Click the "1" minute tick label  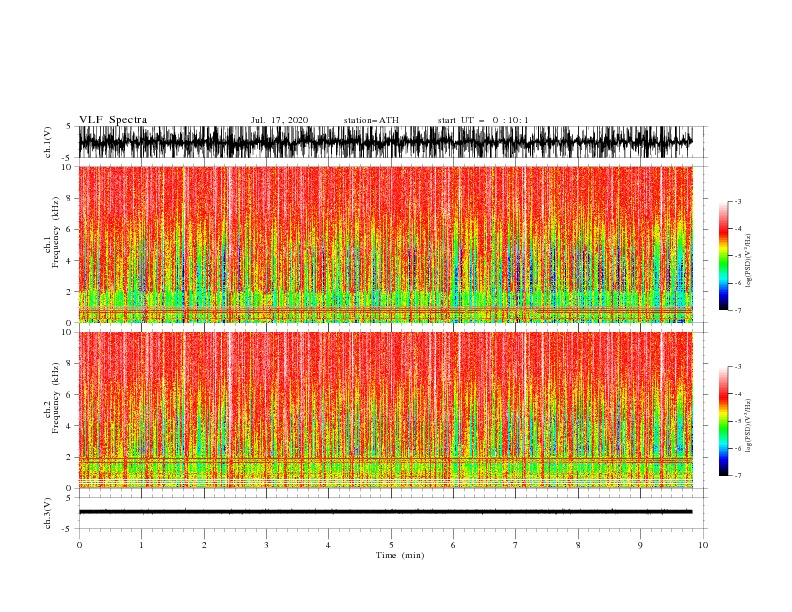[141, 545]
